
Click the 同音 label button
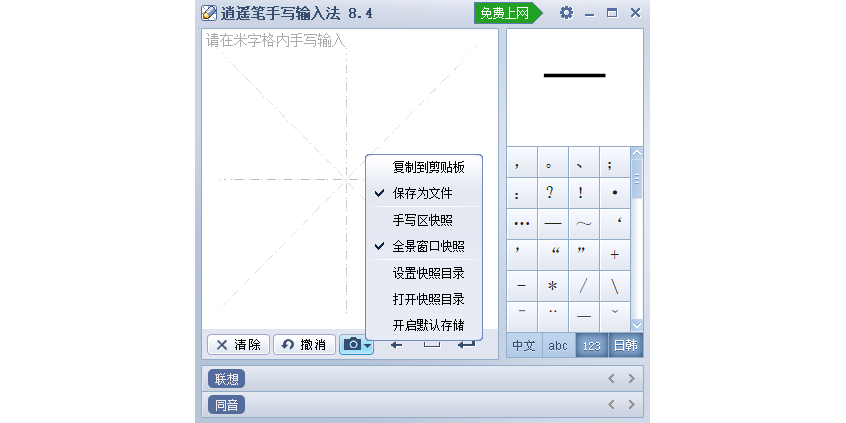coord(227,405)
